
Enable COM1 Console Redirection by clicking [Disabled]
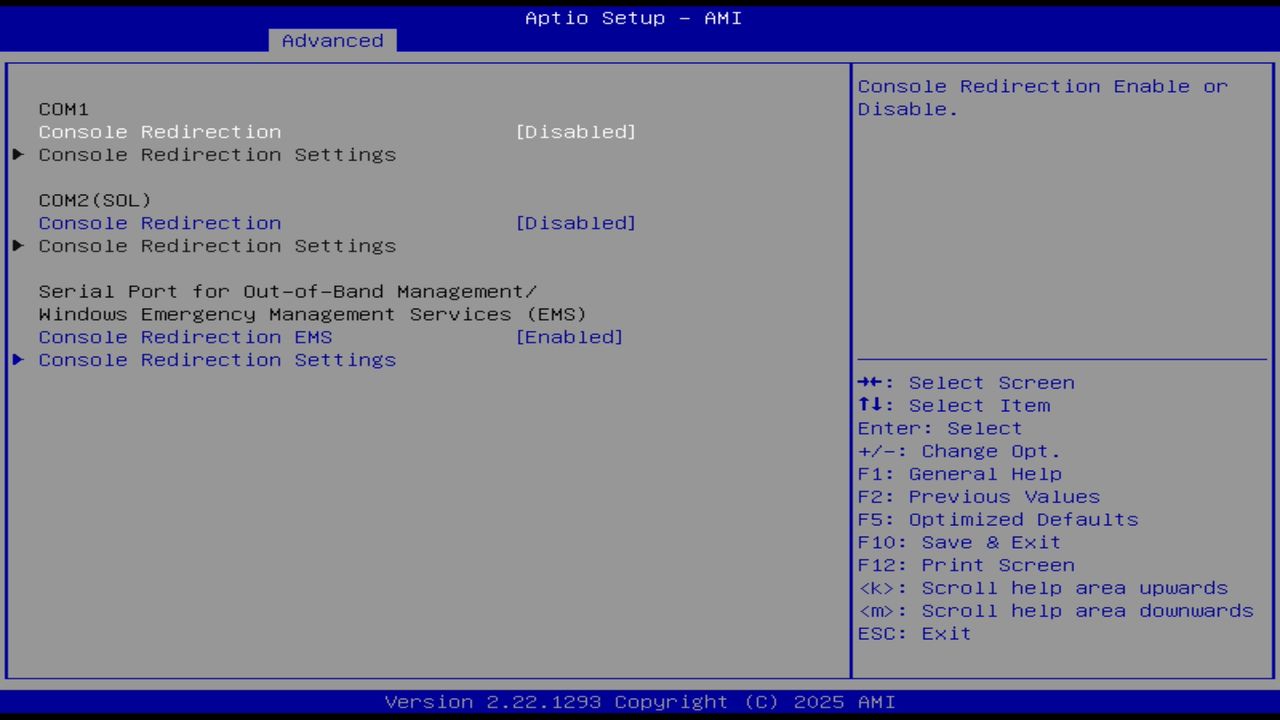(x=577, y=131)
